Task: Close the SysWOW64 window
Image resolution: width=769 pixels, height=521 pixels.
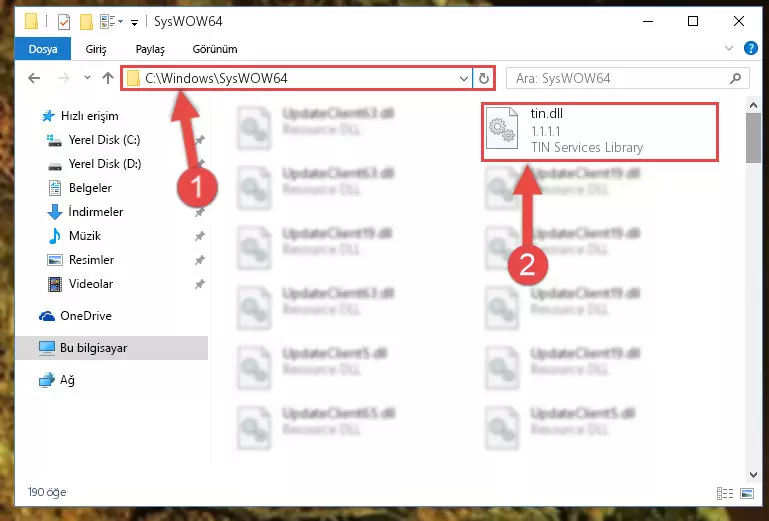Action: tap(739, 21)
